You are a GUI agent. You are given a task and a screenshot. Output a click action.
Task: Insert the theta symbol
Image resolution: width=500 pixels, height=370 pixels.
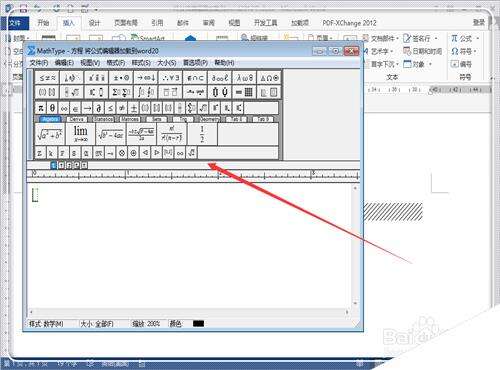pyautogui.click(x=52, y=108)
